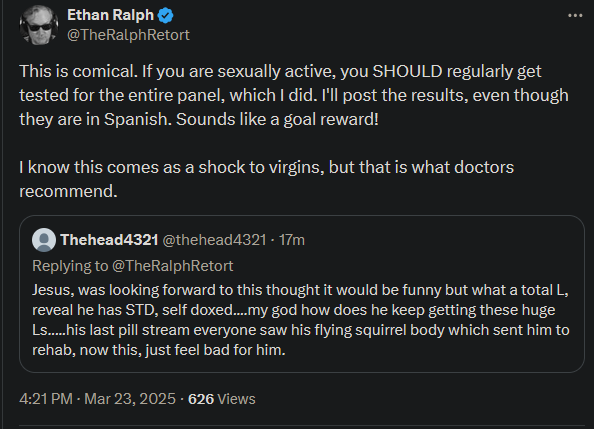Click the 626 Views count
The height and width of the screenshot is (429, 594).
(222, 399)
